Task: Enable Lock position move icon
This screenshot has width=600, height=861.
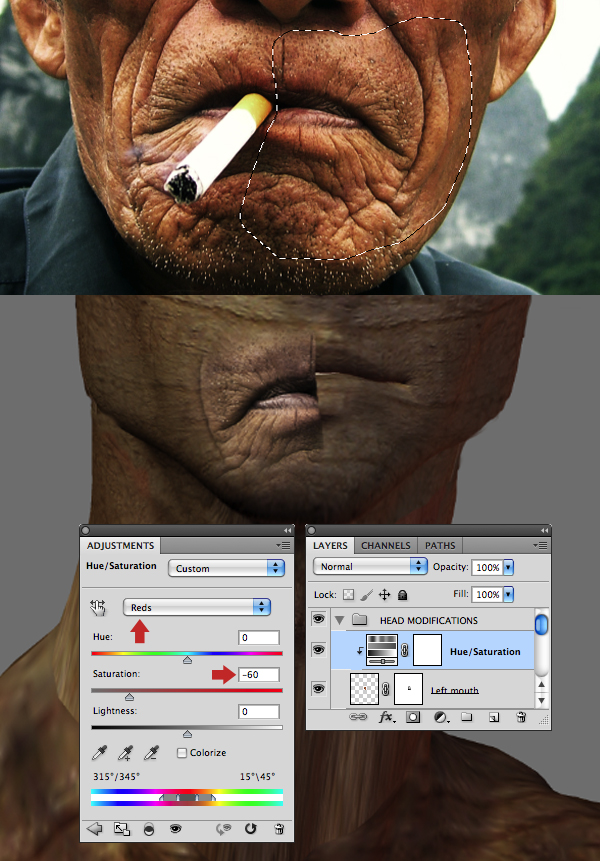Action: [x=384, y=595]
